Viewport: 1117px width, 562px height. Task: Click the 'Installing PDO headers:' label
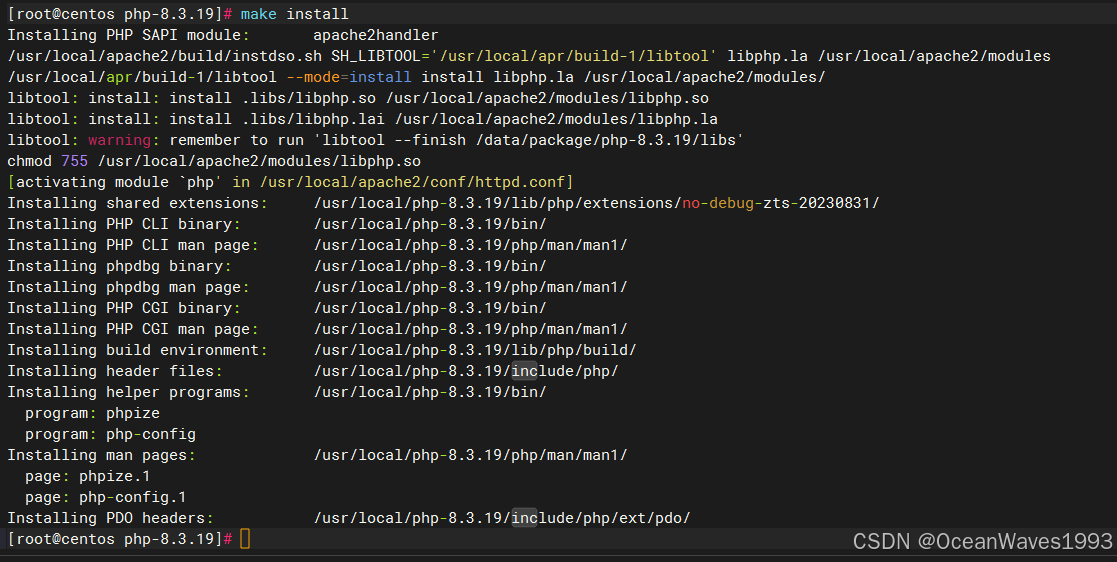(x=110, y=518)
